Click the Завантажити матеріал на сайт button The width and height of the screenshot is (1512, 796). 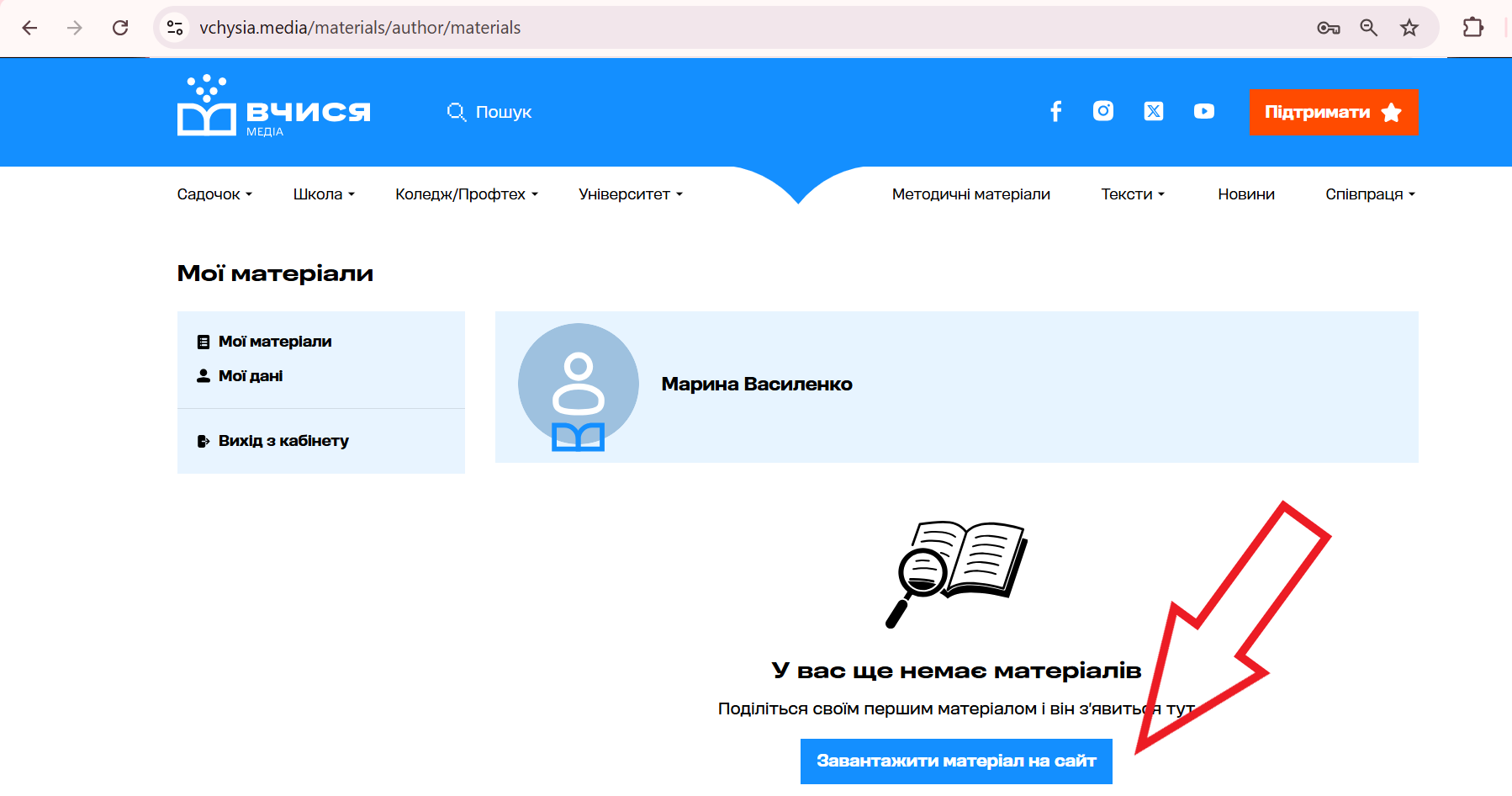point(956,762)
